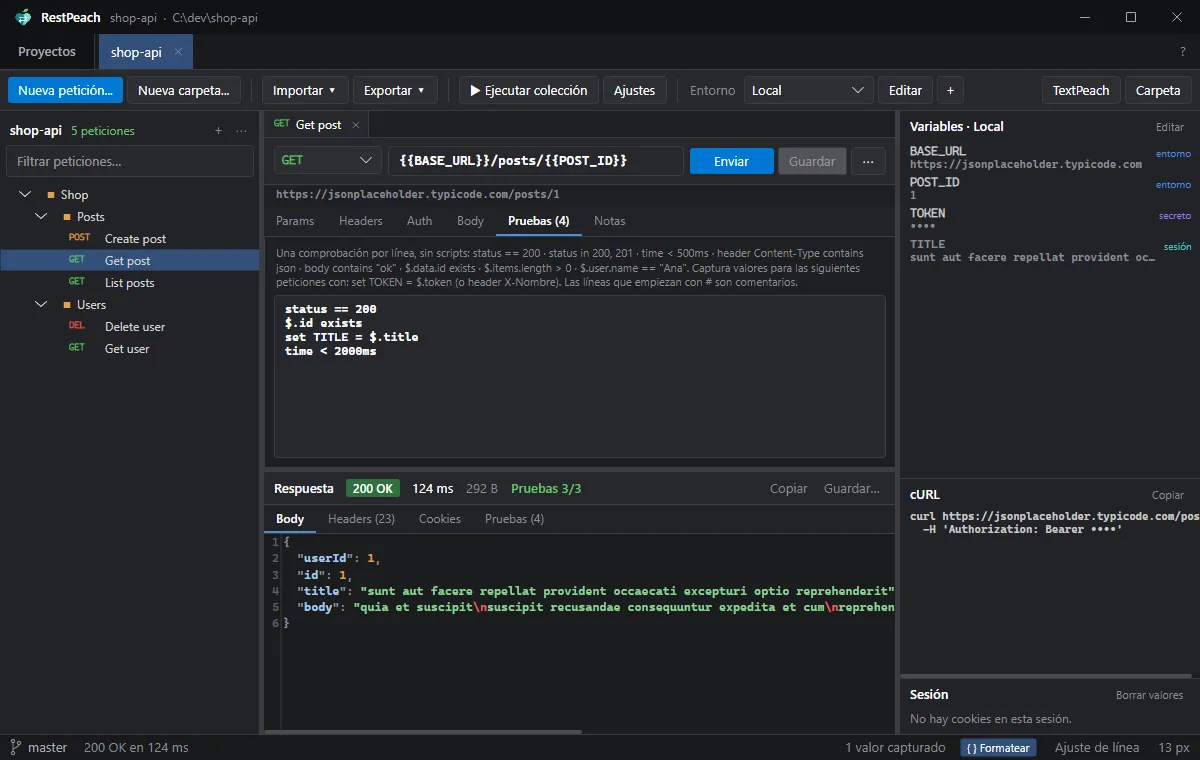Edit variables in the Variables · Local panel

coord(1170,127)
